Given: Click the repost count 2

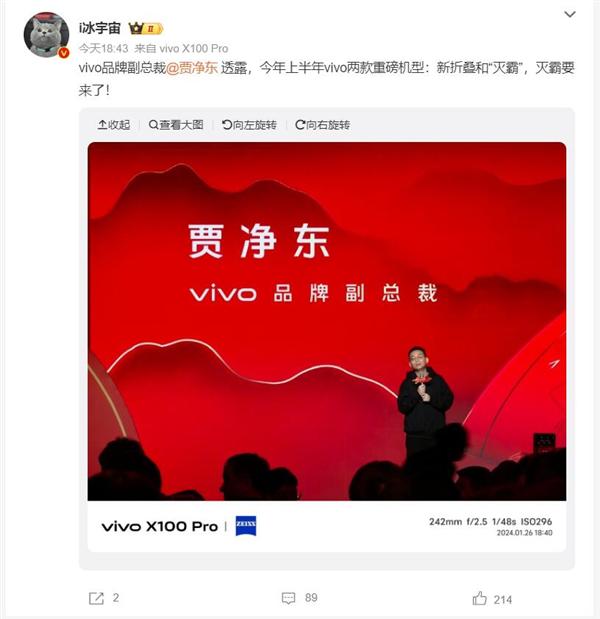Looking at the screenshot, I should tap(116, 598).
